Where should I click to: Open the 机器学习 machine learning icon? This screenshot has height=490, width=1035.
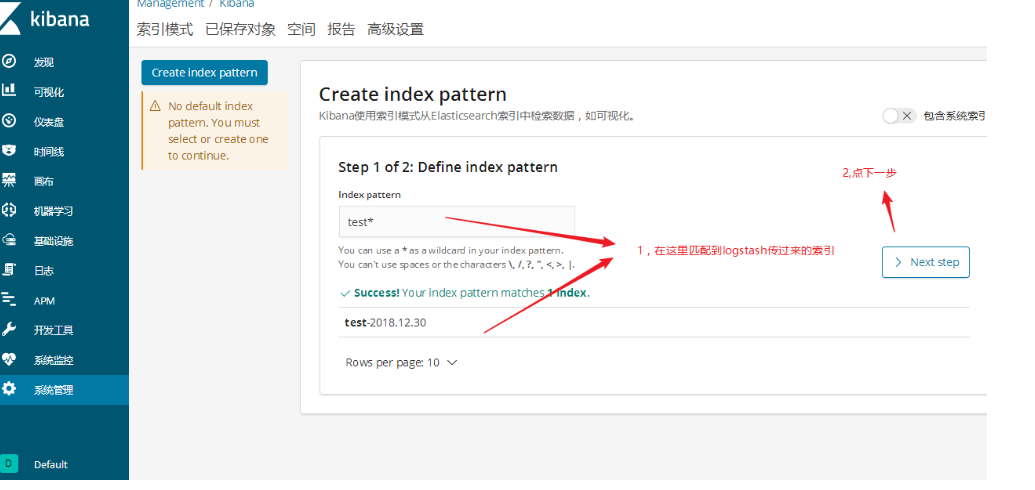(9, 210)
